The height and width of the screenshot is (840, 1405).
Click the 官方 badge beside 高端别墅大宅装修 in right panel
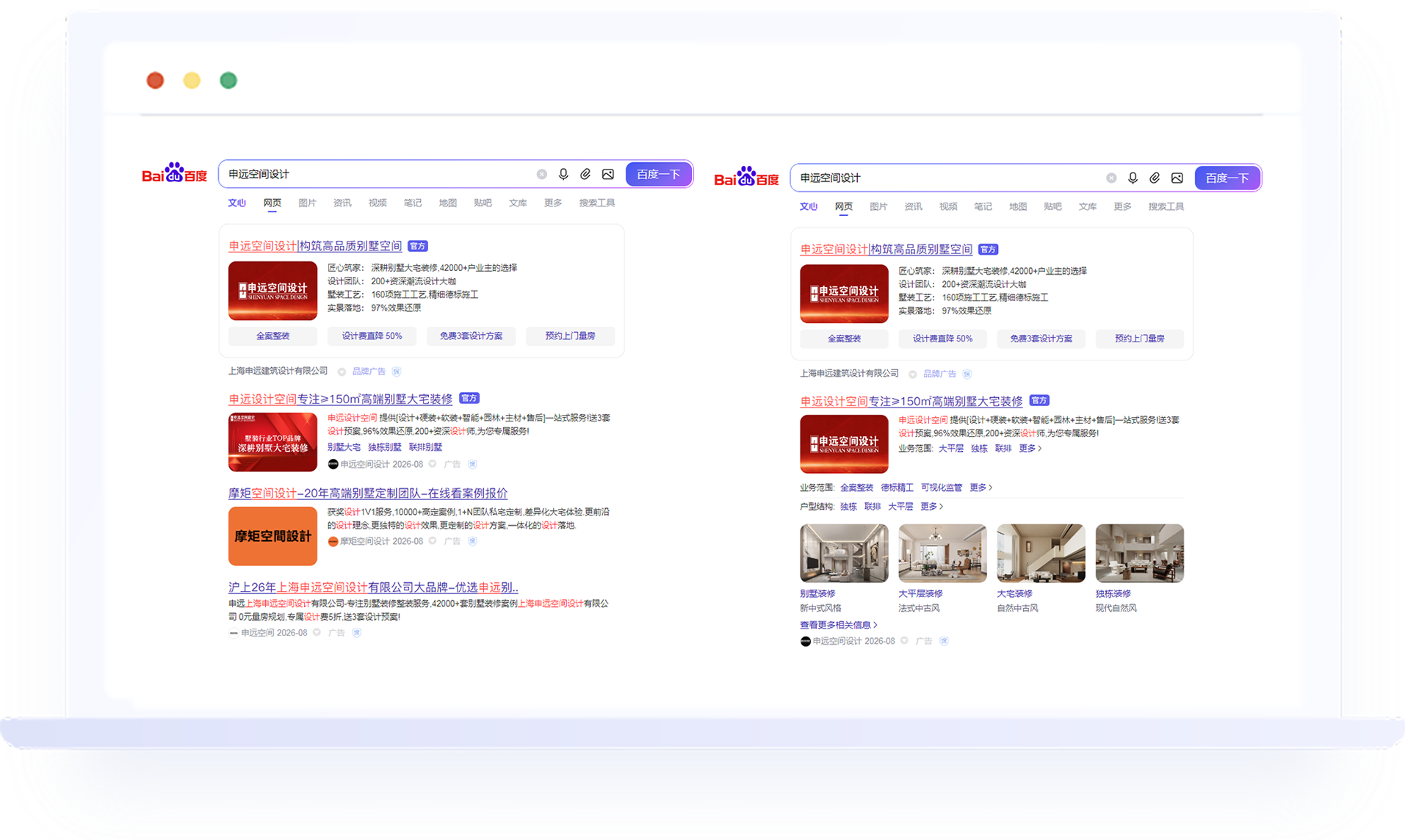pos(1039,400)
